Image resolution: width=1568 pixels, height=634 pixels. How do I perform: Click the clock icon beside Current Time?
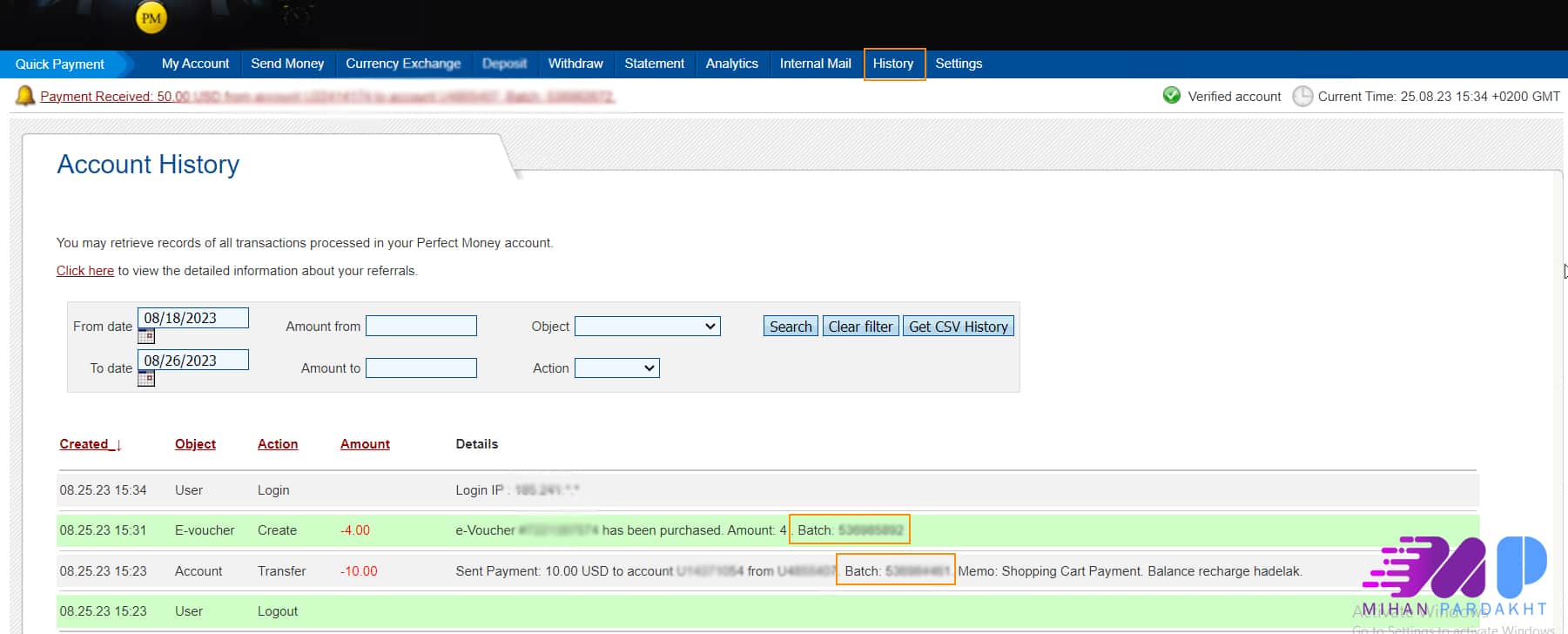(x=1302, y=96)
